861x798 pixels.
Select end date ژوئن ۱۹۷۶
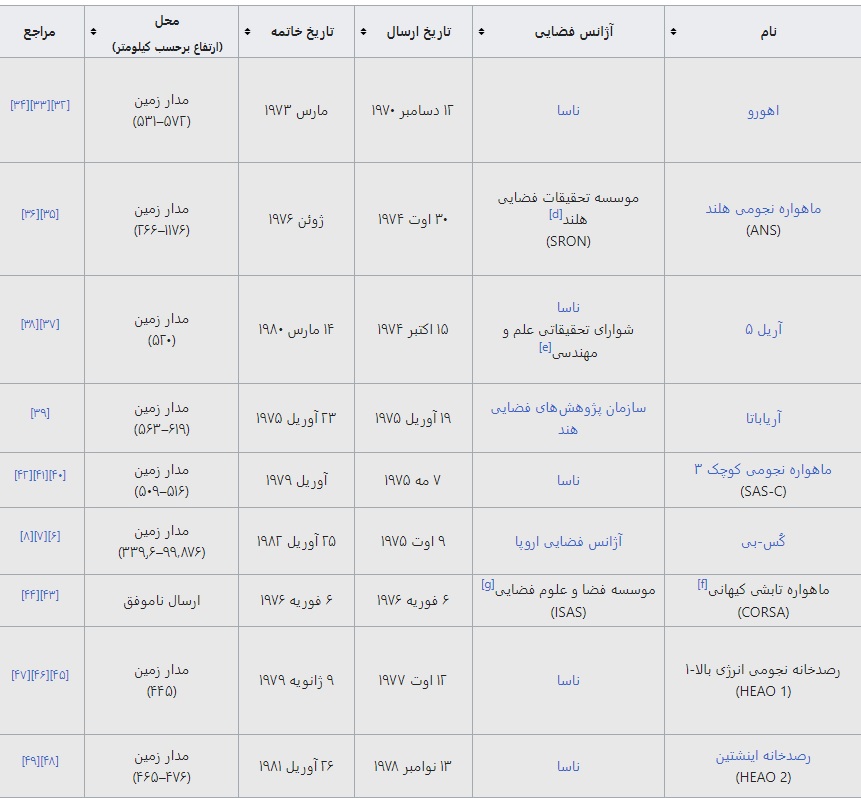[x=296, y=220]
